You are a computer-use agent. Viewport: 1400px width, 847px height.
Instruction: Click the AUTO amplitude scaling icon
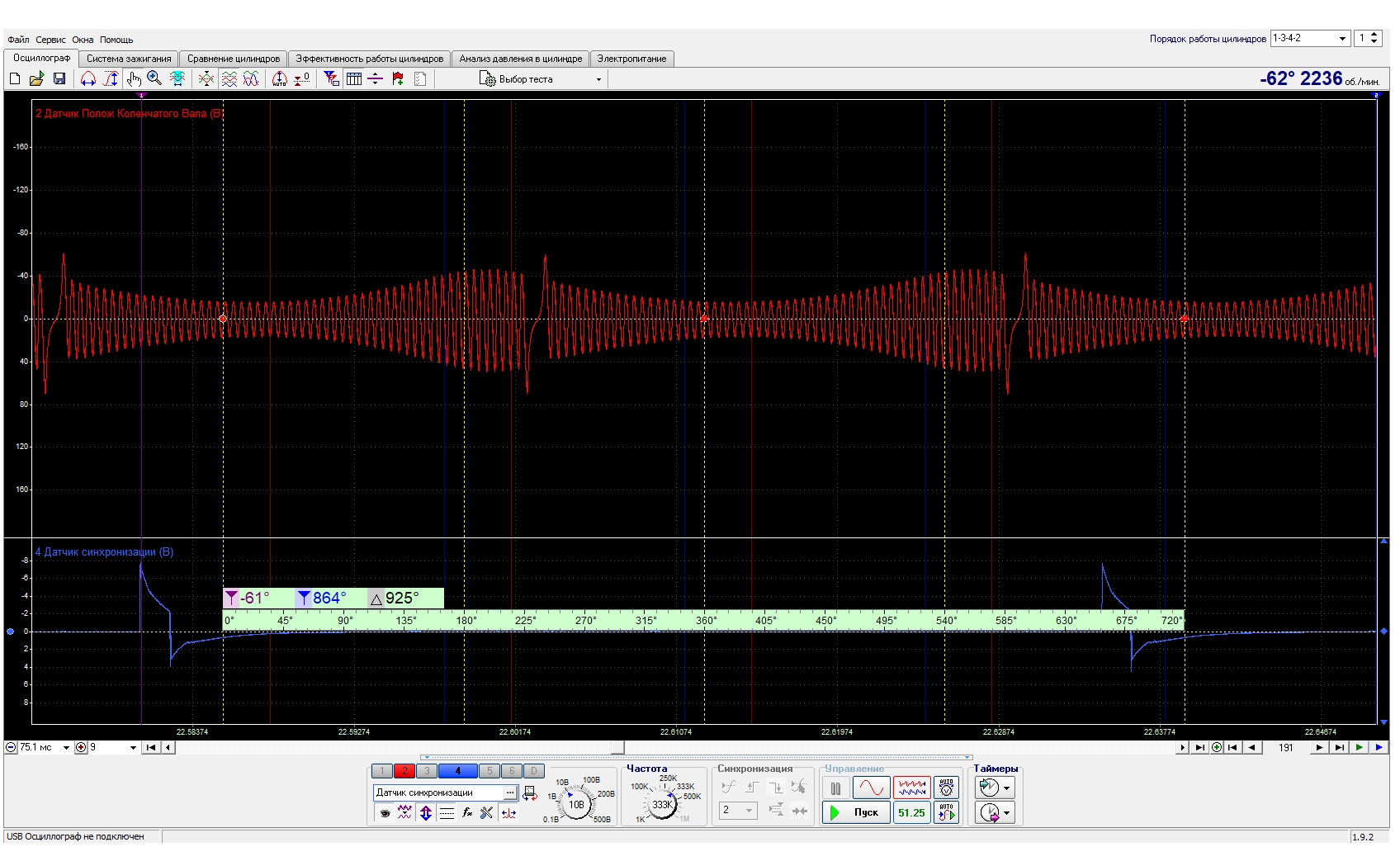[280, 78]
